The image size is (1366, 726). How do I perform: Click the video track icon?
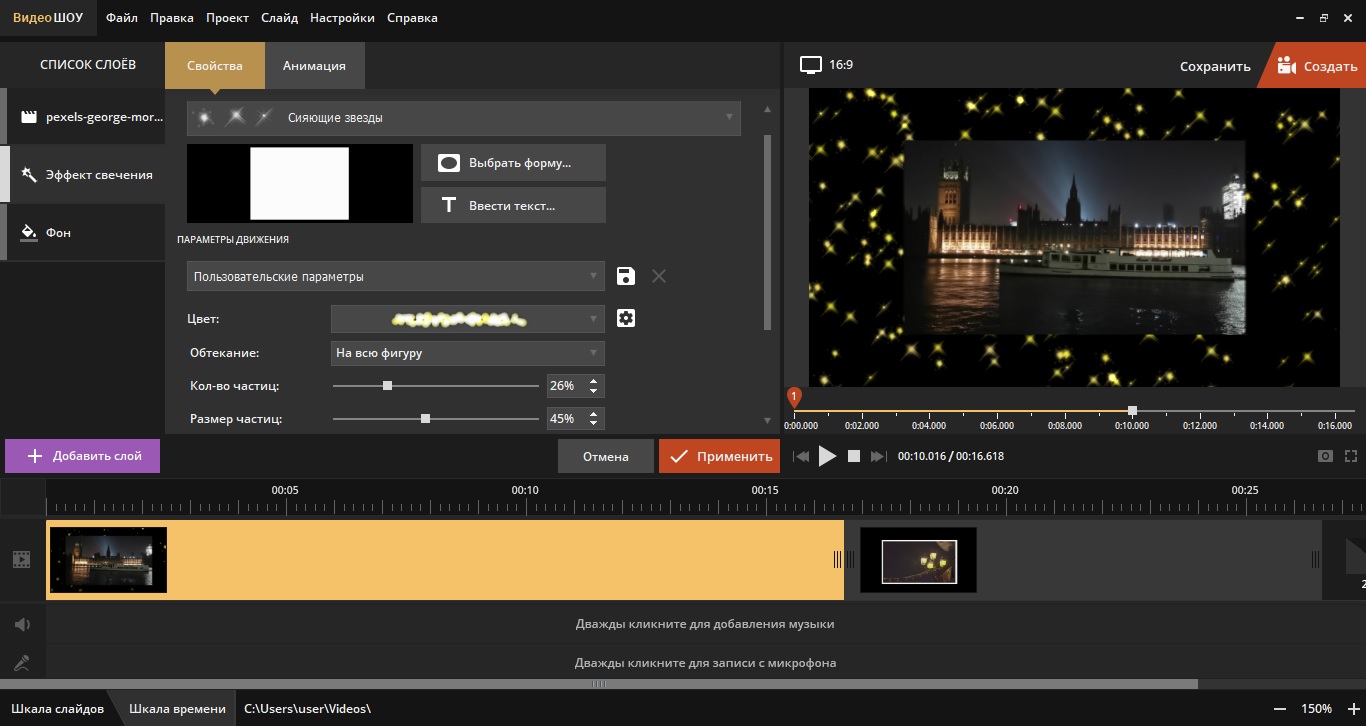click(21, 560)
